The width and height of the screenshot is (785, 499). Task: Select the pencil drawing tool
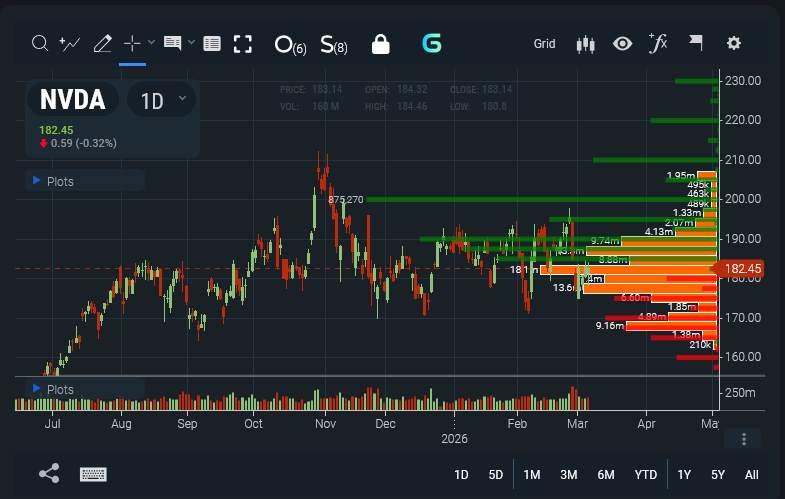click(x=103, y=44)
